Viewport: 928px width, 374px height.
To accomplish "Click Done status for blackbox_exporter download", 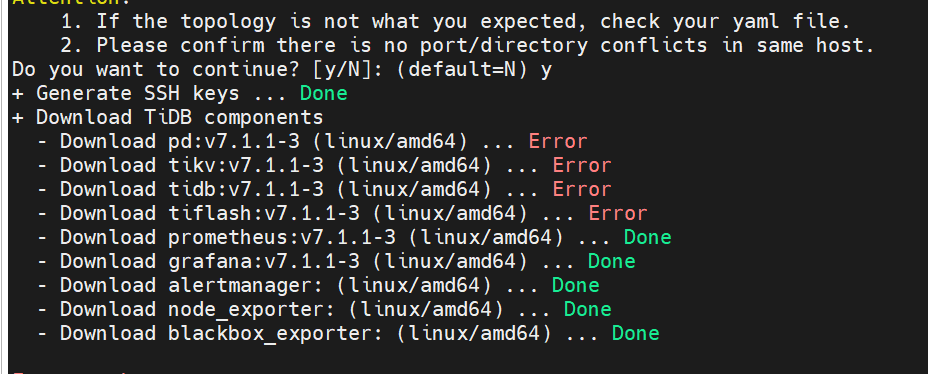I will point(636,333).
